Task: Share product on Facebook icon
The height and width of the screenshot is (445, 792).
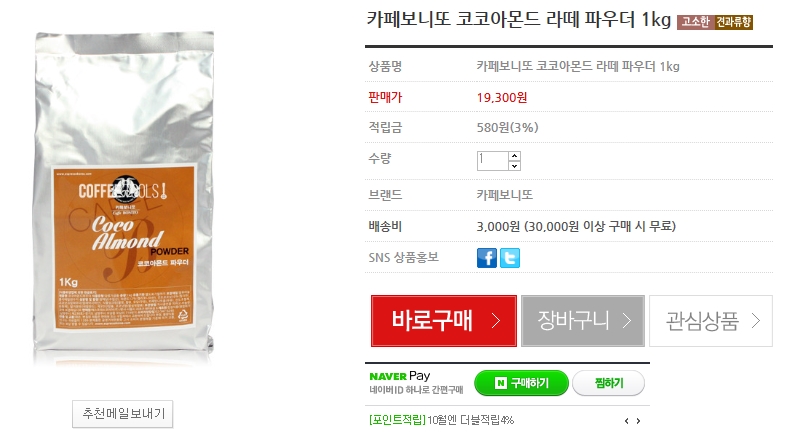Action: [486, 258]
